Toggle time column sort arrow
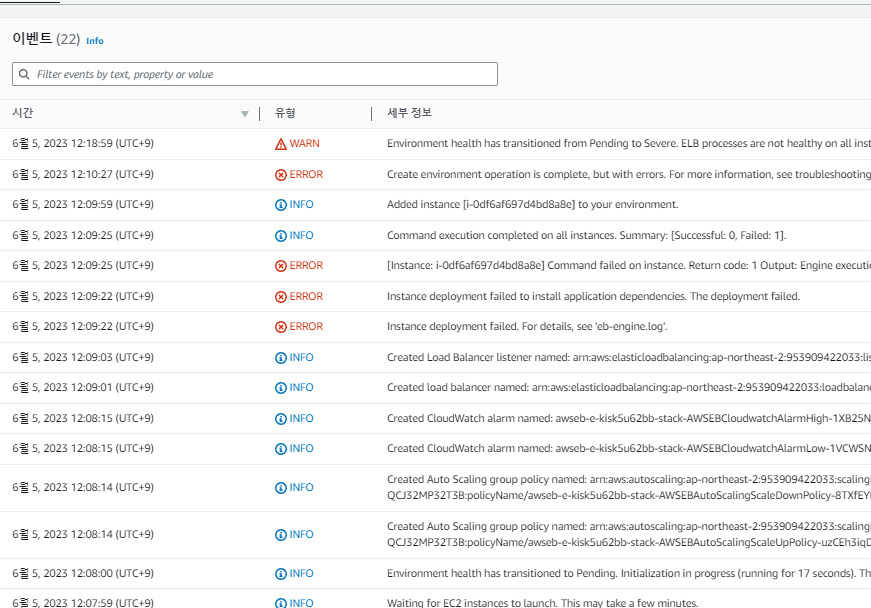The image size is (871, 608). (244, 114)
